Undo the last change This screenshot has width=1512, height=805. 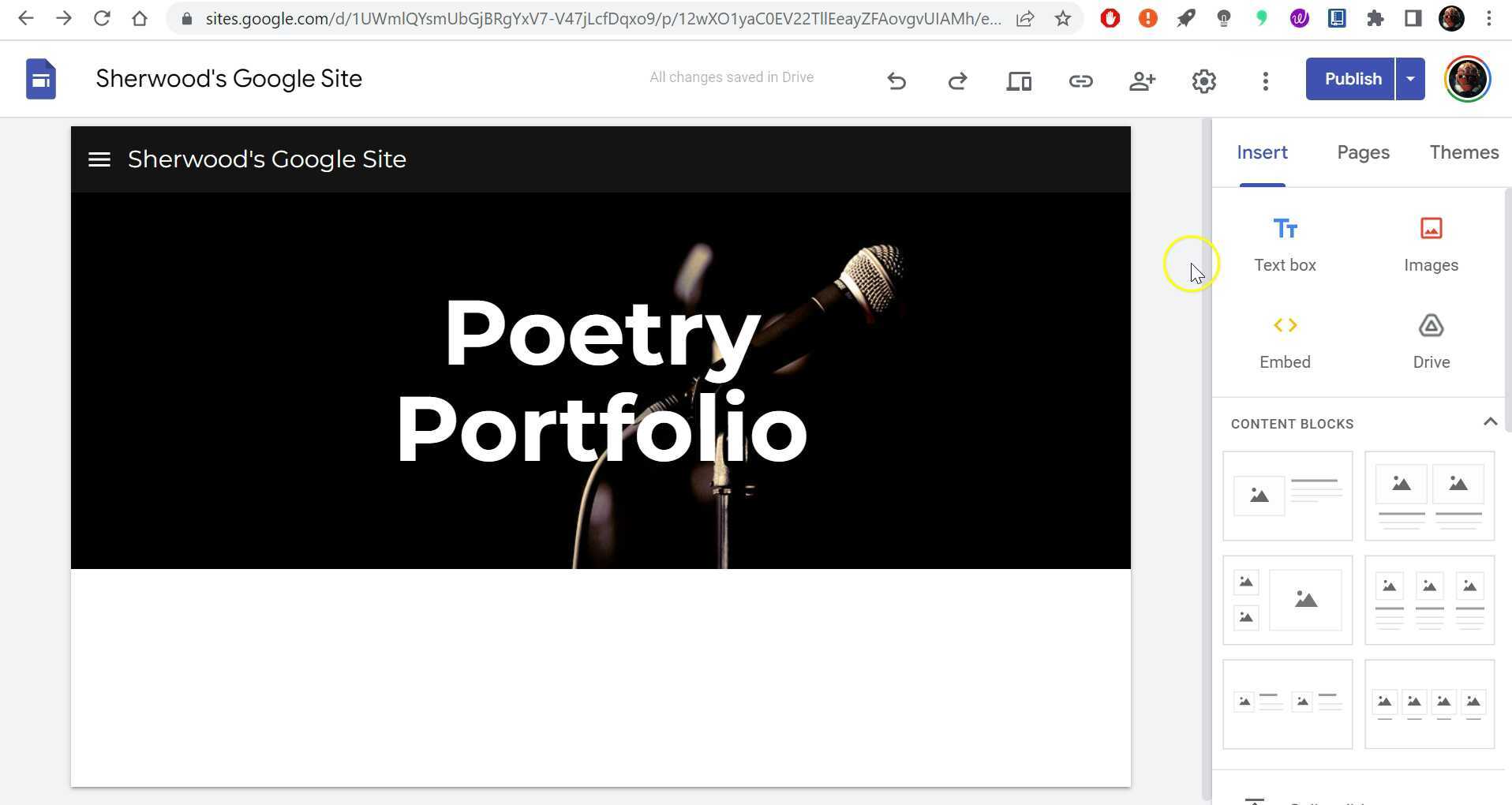point(896,80)
